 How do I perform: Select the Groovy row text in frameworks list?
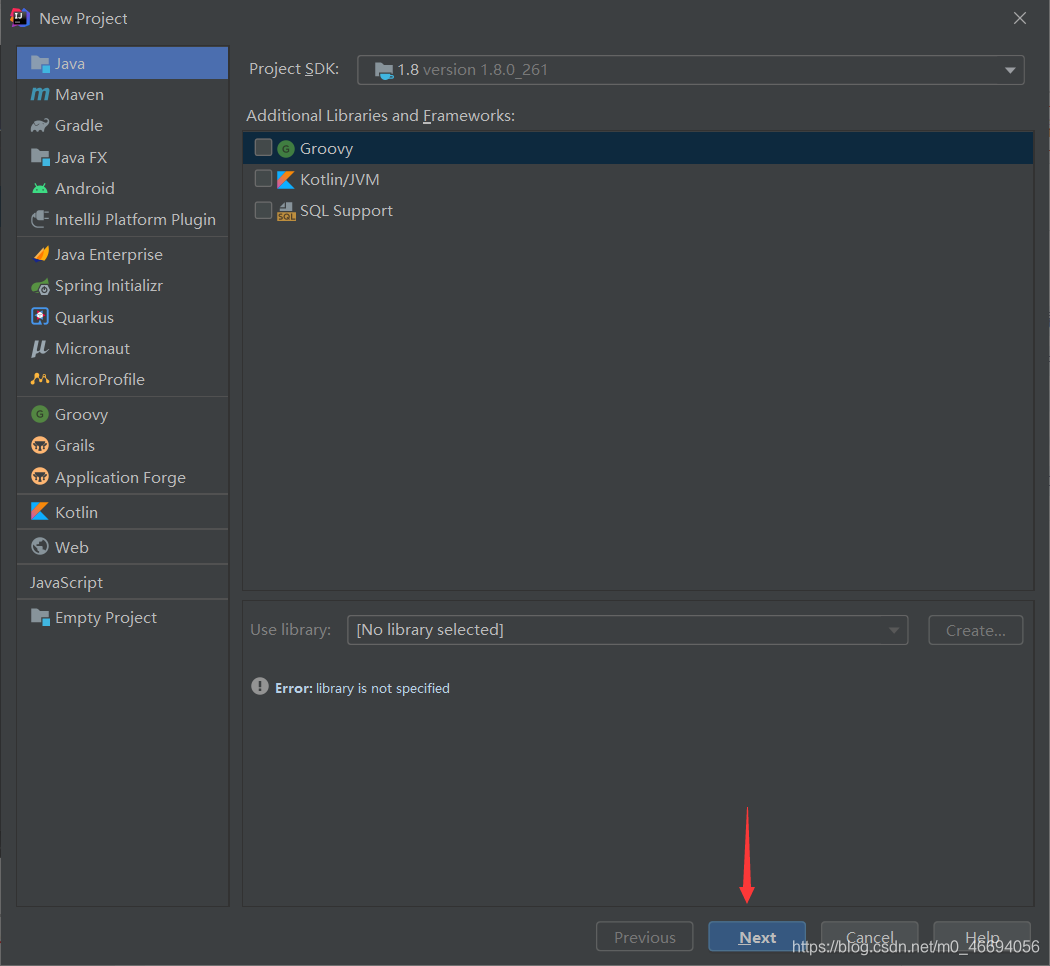[326, 149]
